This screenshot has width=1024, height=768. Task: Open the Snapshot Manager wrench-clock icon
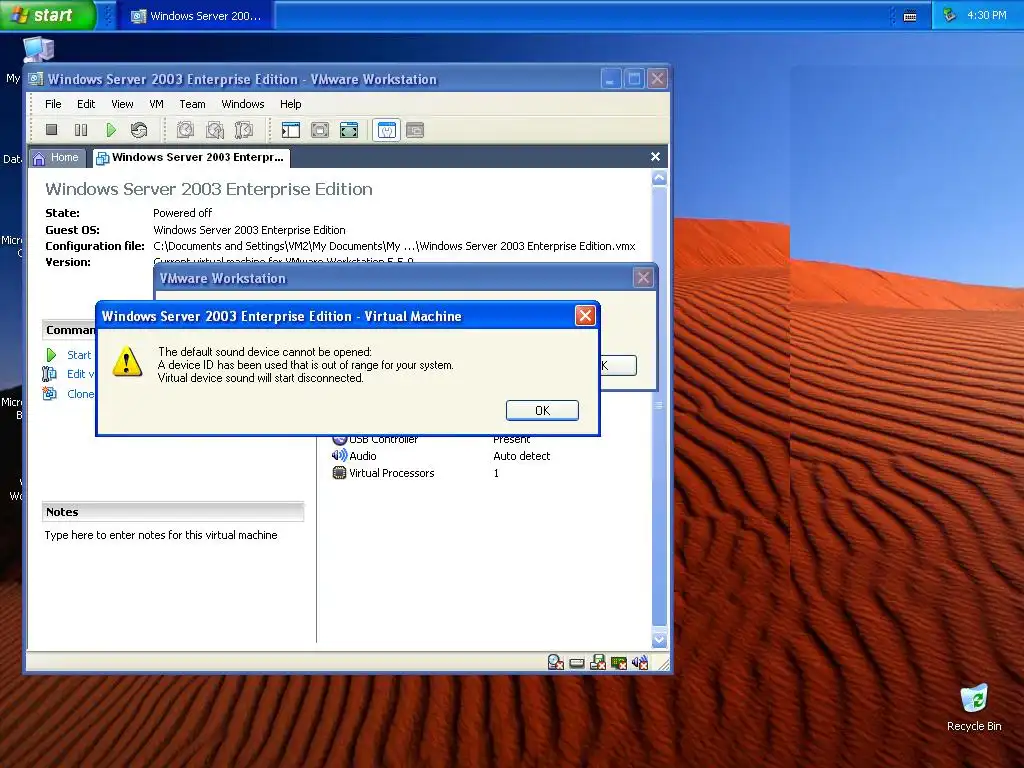[244, 130]
